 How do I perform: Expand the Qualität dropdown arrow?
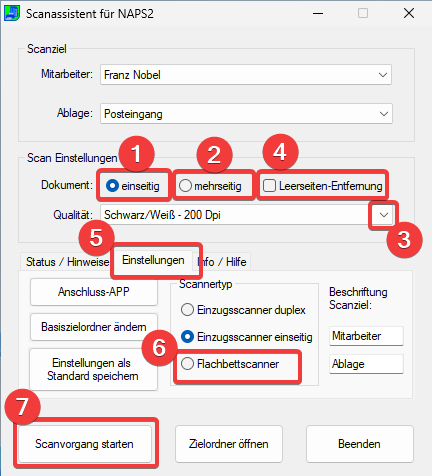(x=384, y=215)
